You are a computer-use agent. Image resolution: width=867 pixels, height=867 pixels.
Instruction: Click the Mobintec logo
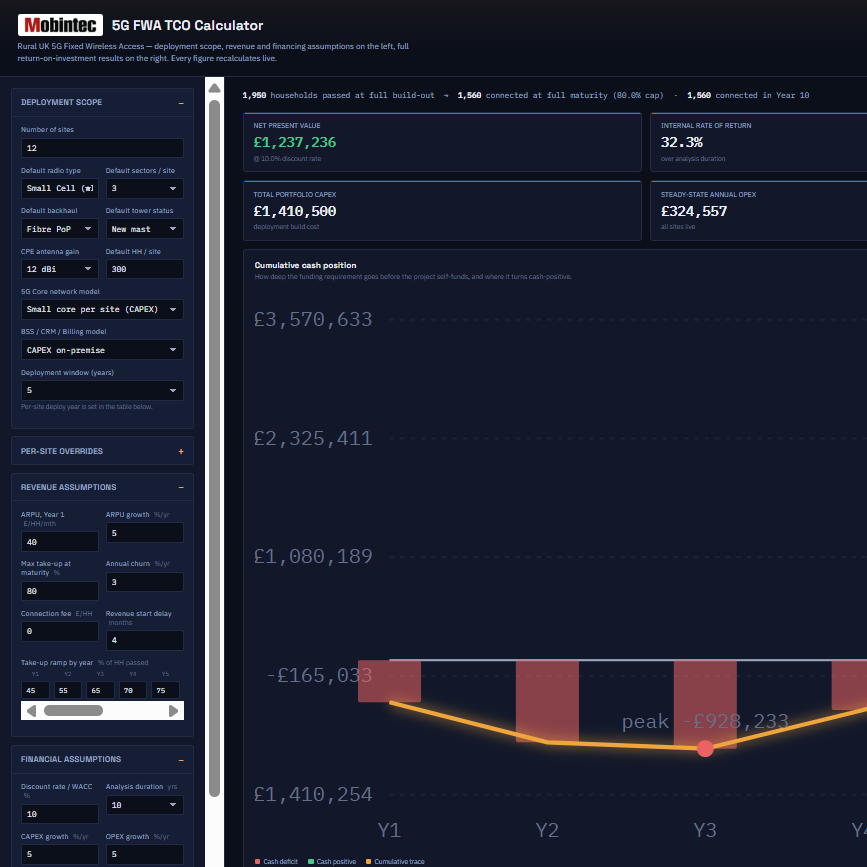pyautogui.click(x=60, y=25)
